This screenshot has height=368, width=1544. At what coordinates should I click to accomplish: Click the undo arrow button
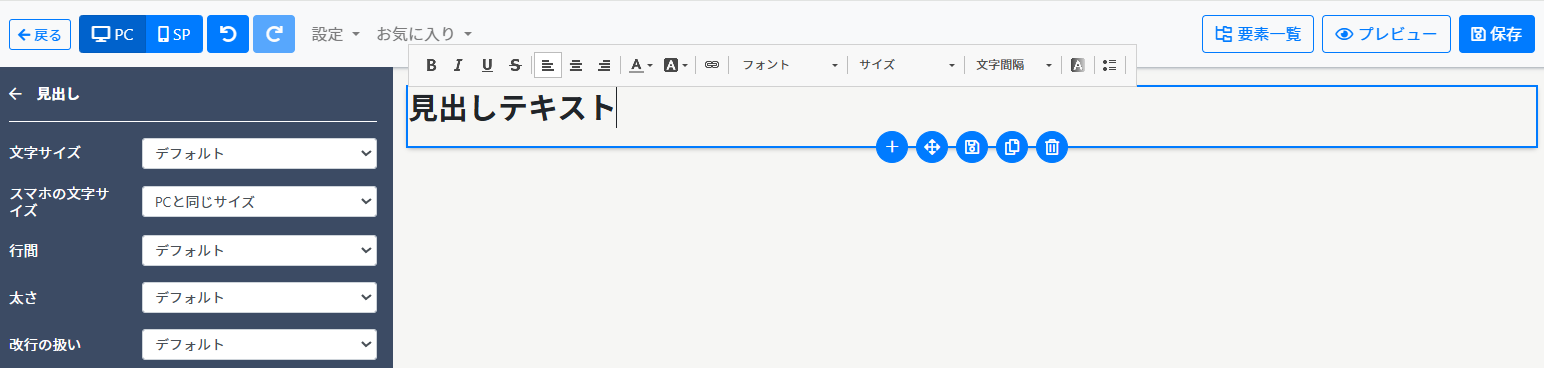(228, 34)
